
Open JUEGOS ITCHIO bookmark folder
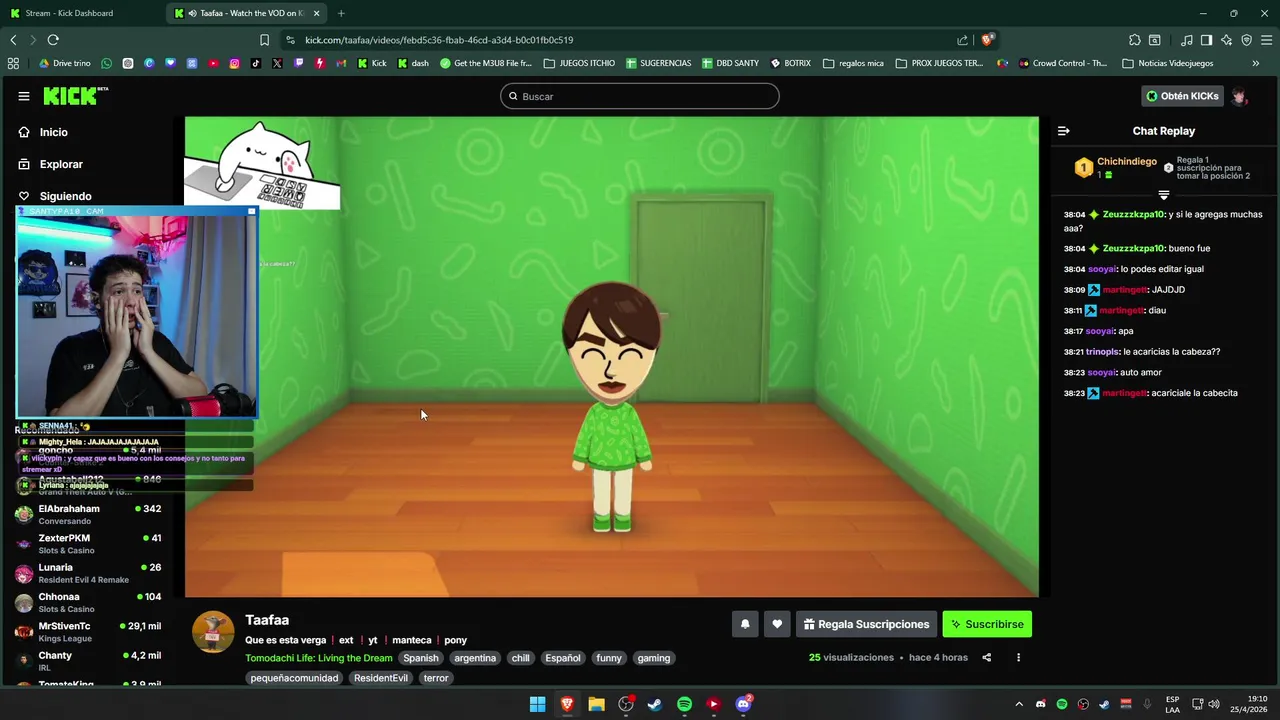(580, 63)
